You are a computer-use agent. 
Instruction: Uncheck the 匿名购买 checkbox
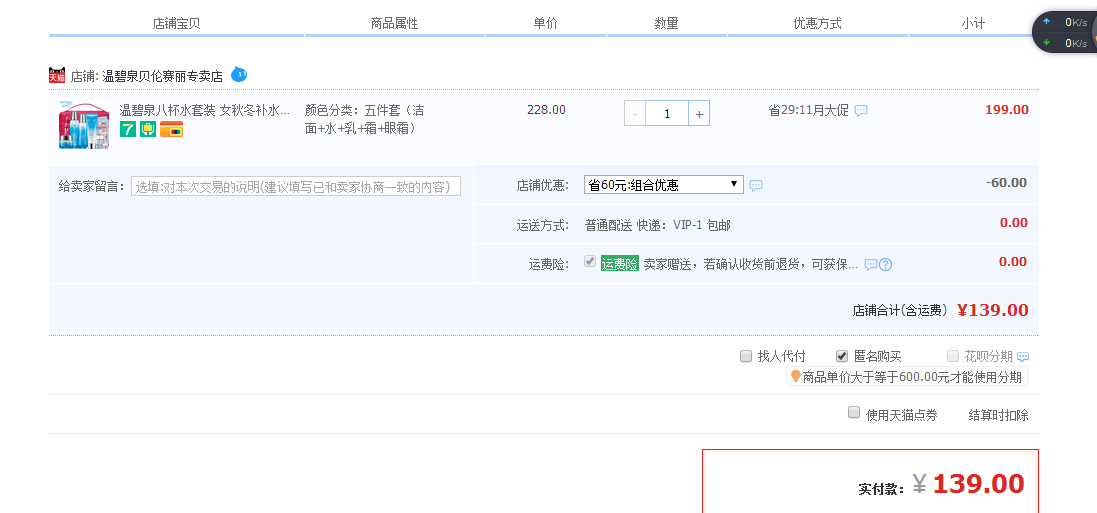click(x=842, y=356)
